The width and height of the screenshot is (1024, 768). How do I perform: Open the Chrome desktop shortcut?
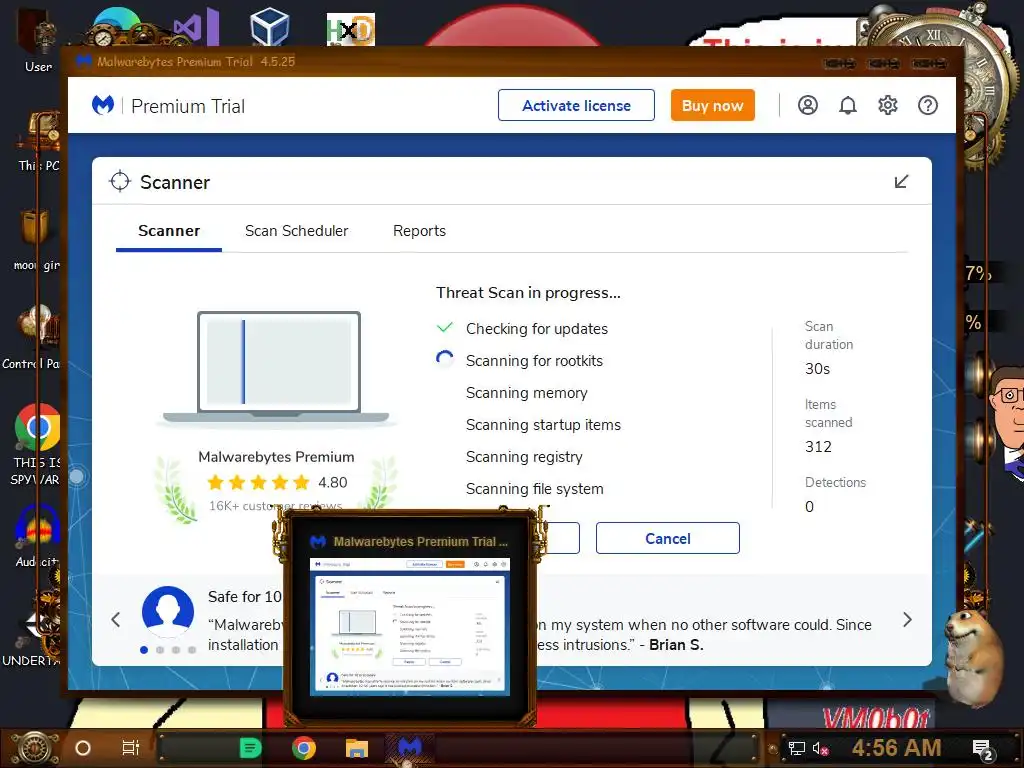[x=37, y=428]
